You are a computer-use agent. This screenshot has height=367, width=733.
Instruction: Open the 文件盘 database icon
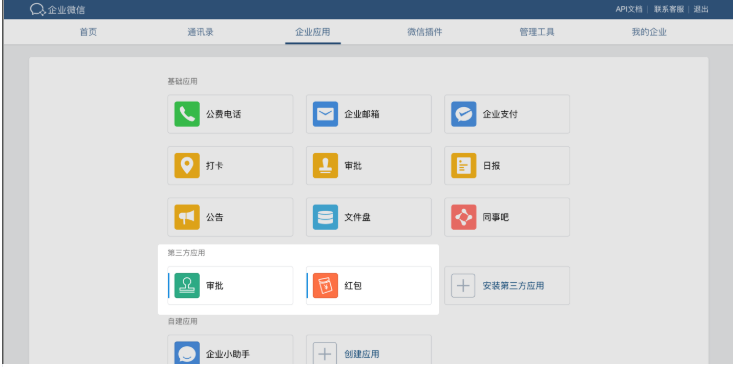pyautogui.click(x=325, y=217)
